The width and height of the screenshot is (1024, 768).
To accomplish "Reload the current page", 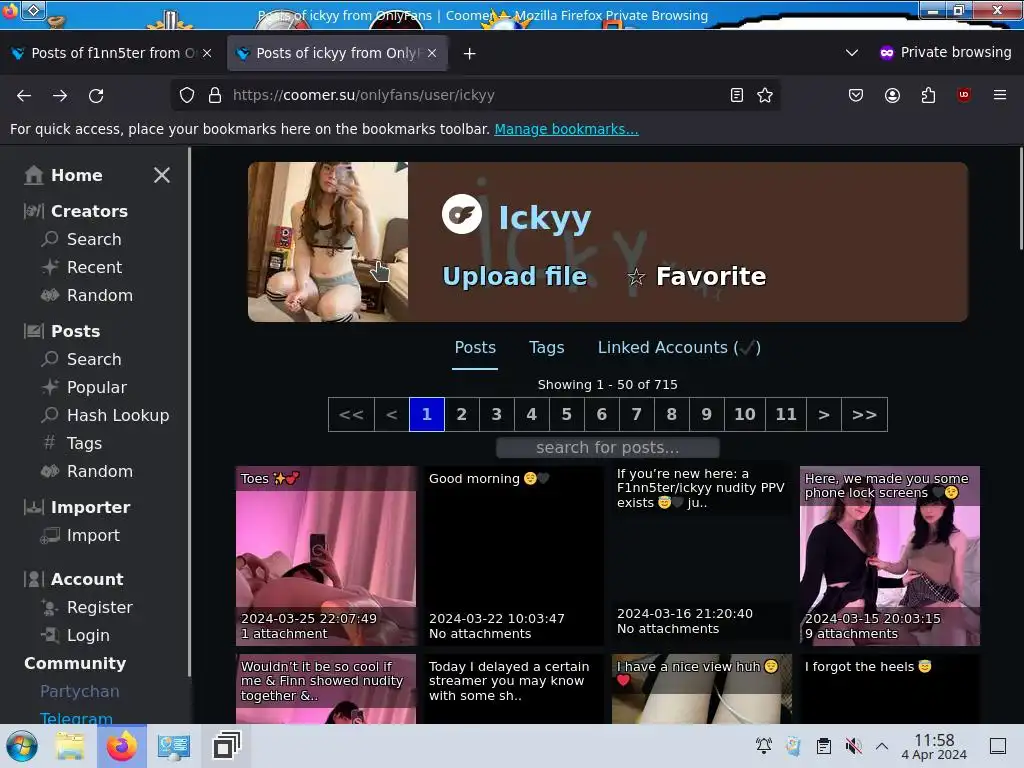I will (x=96, y=95).
